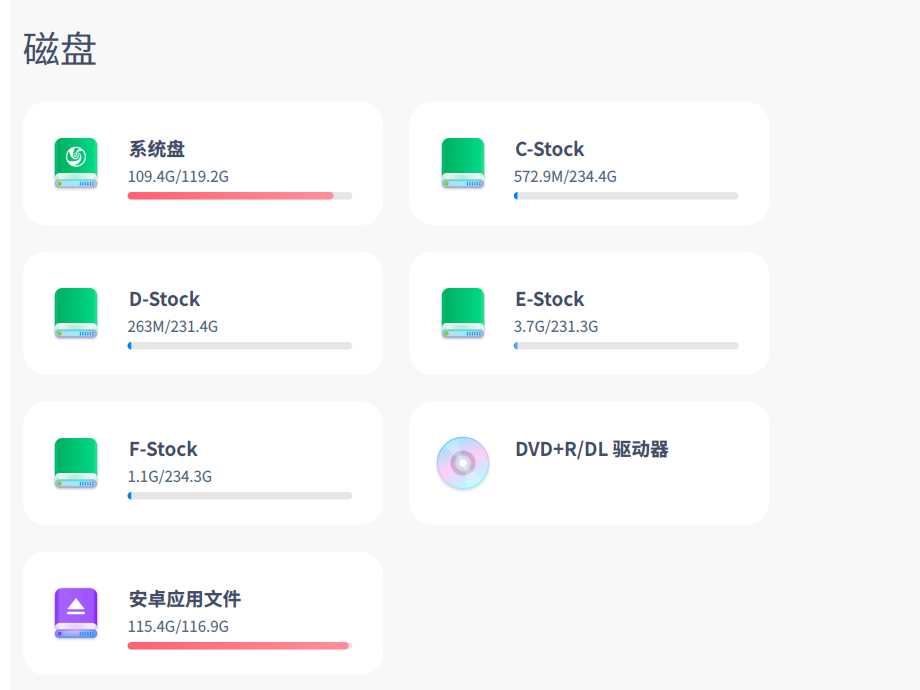Open the 安卓应用文件 label
This screenshot has height=690, width=920.
185,599
